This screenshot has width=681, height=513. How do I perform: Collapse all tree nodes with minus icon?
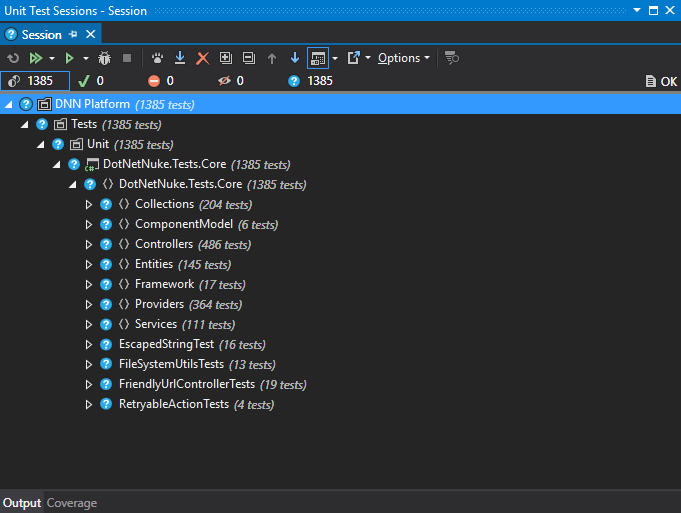click(248, 58)
